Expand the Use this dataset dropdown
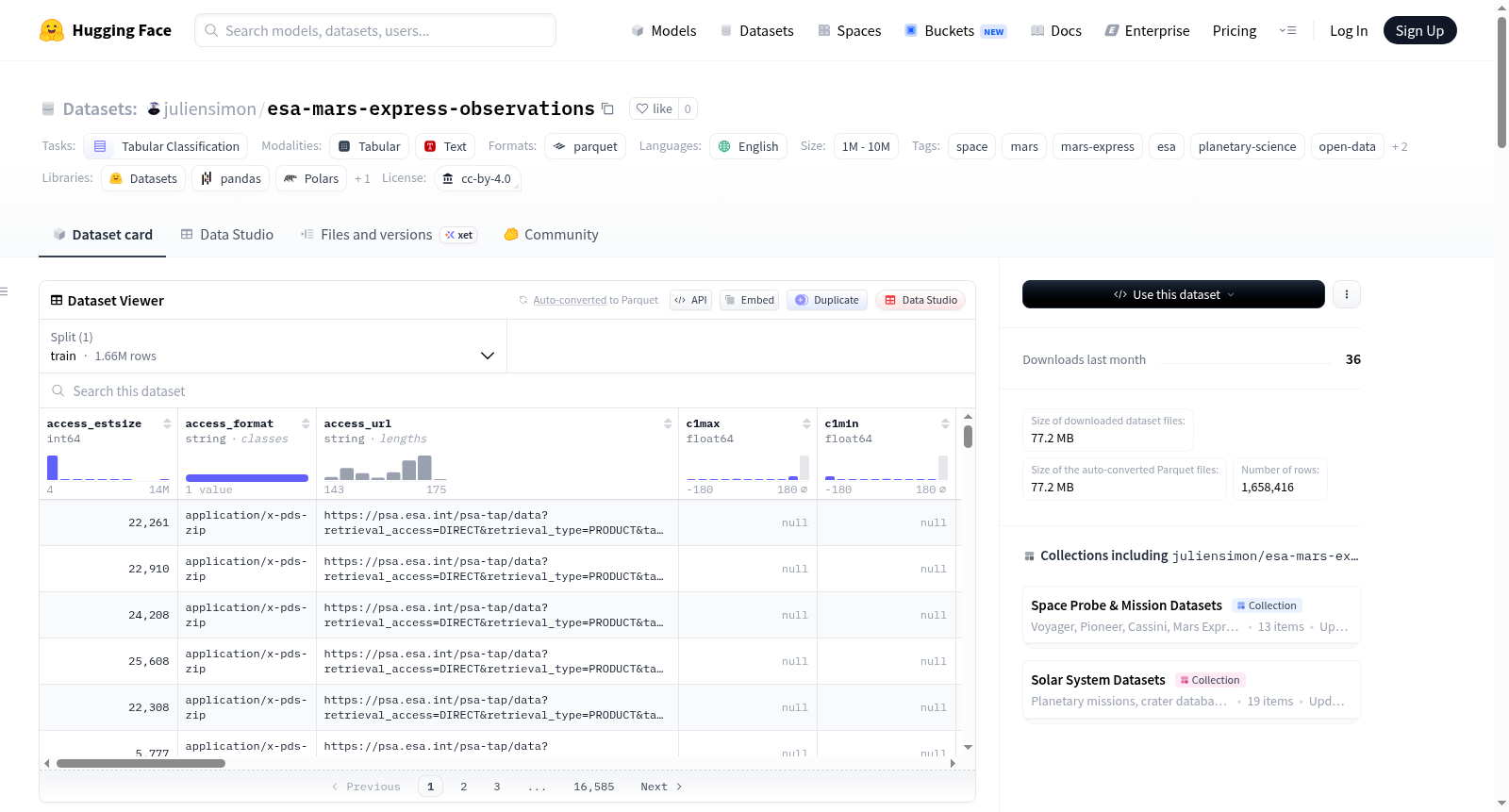 point(1173,294)
